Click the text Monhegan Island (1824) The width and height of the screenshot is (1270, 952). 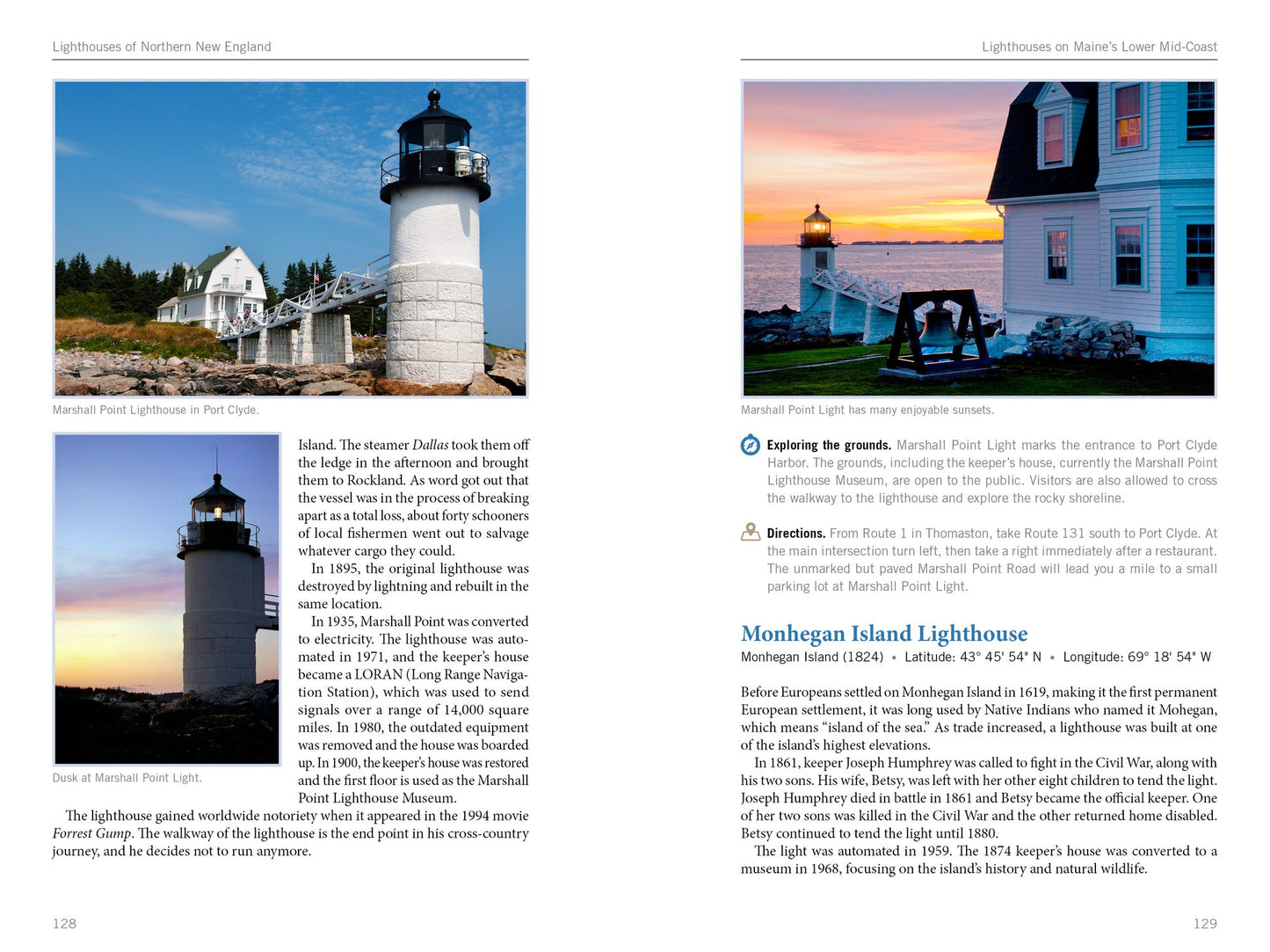812,657
